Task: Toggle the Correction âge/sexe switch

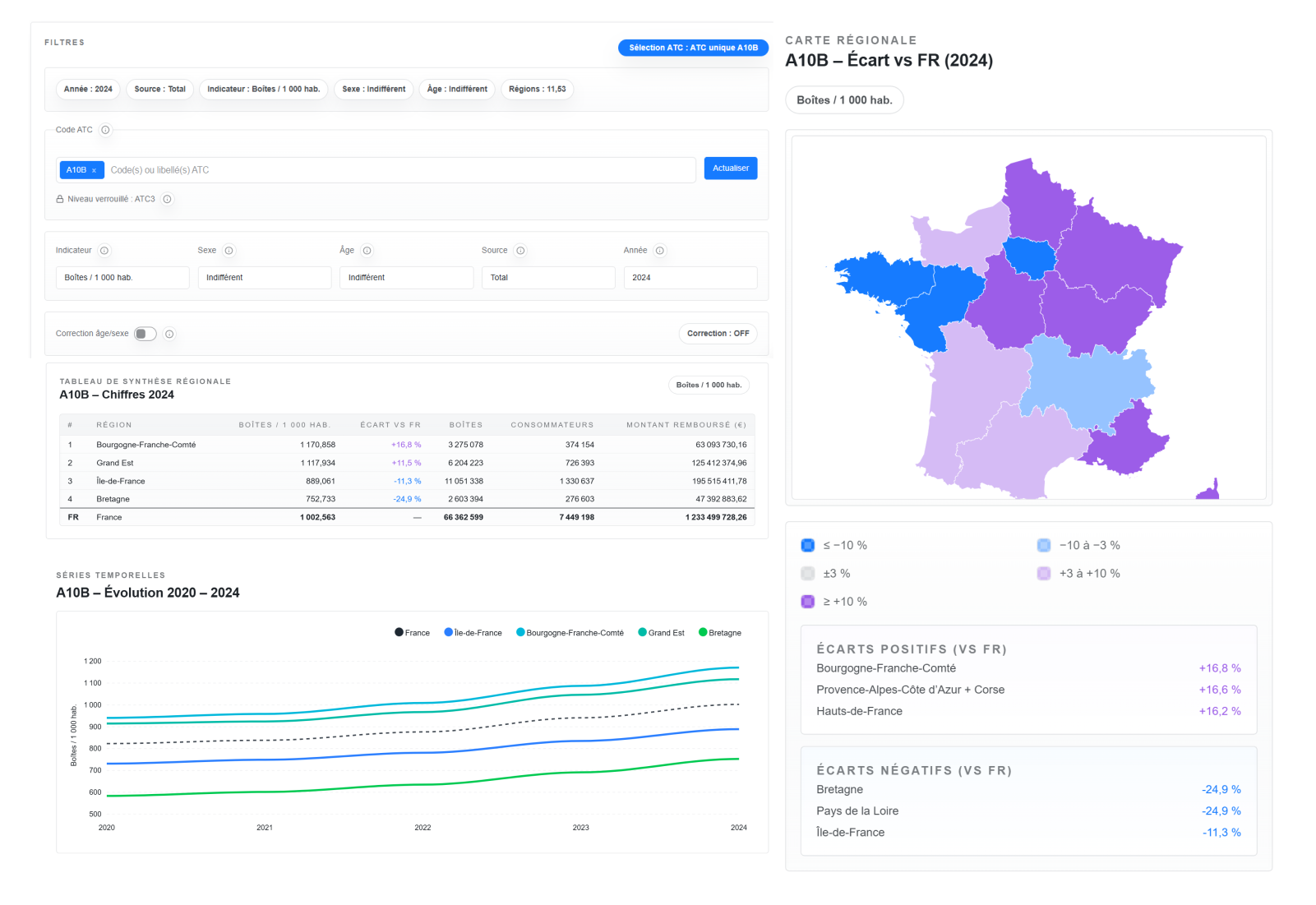Action: 145,334
